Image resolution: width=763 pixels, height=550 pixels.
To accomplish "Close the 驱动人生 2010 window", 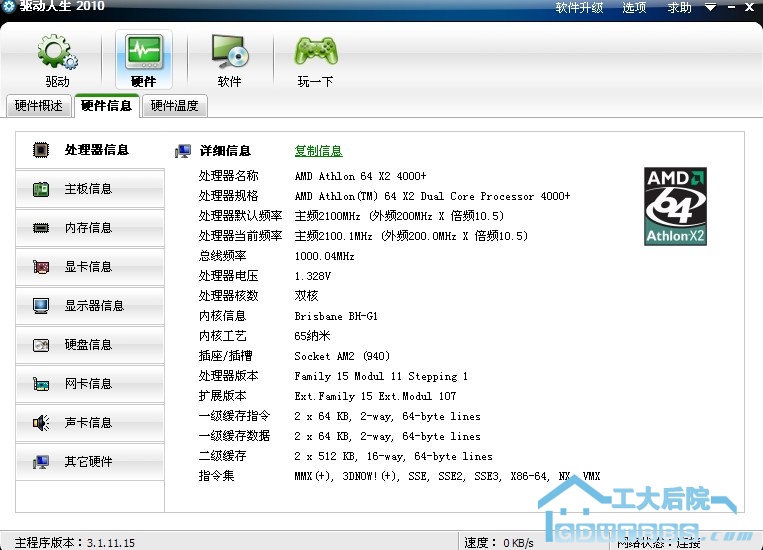I will [x=750, y=7].
